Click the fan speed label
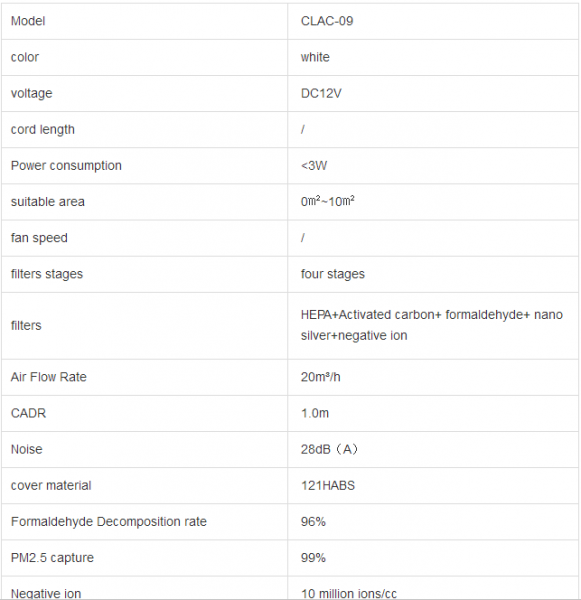 pos(39,238)
